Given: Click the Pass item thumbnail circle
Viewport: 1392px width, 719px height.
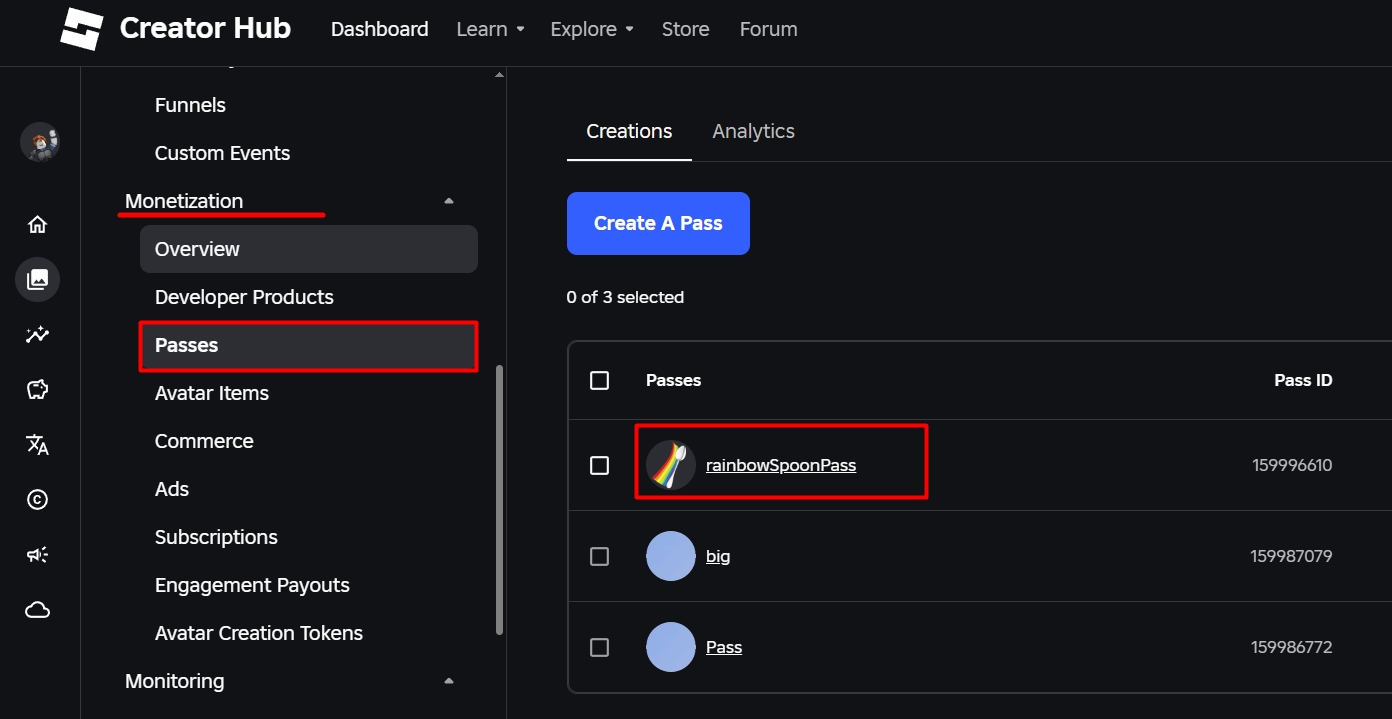Looking at the screenshot, I should click(670, 647).
